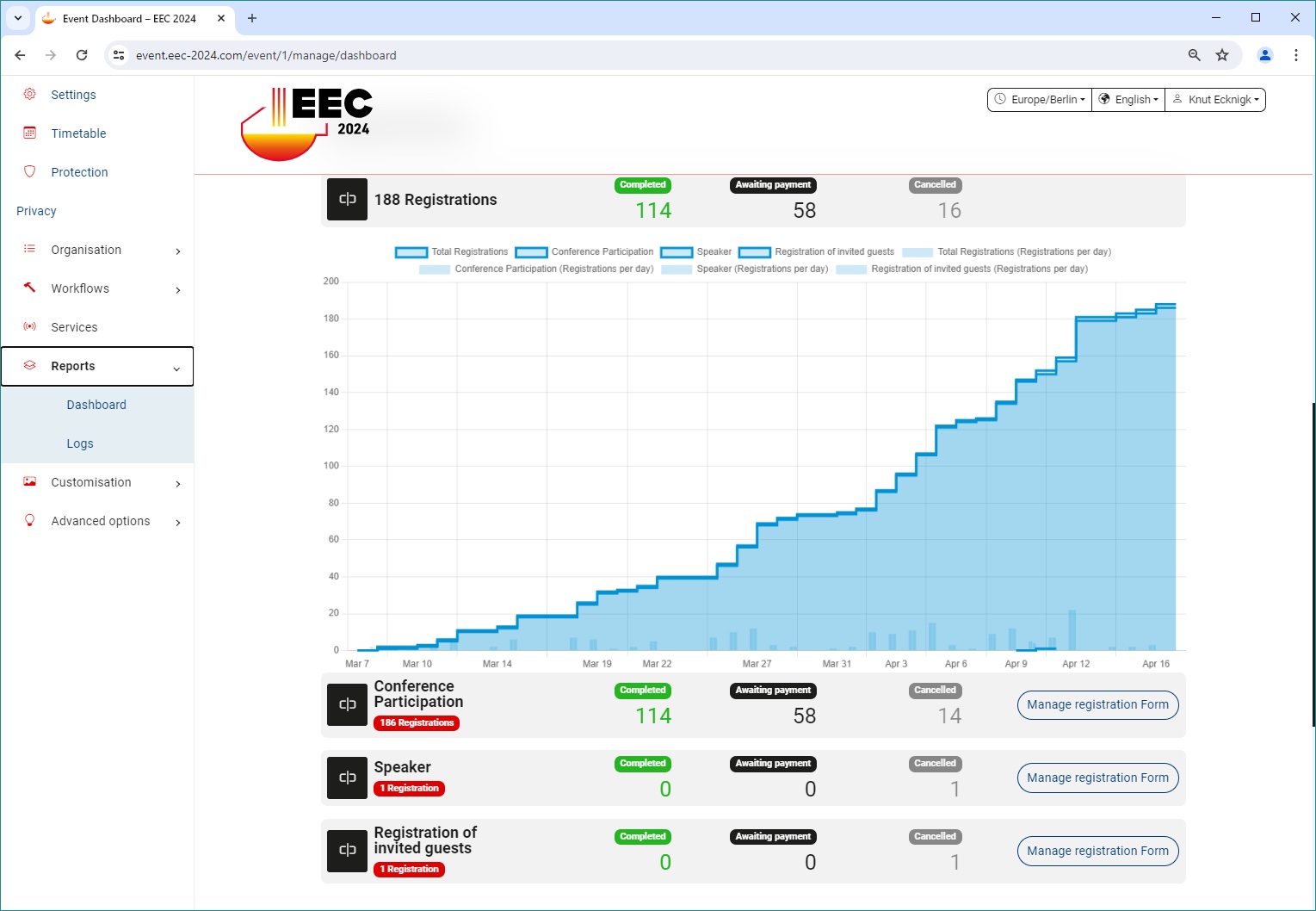Click invited guests 1 Registration badge
The width and height of the screenshot is (1316, 911).
[410, 870]
